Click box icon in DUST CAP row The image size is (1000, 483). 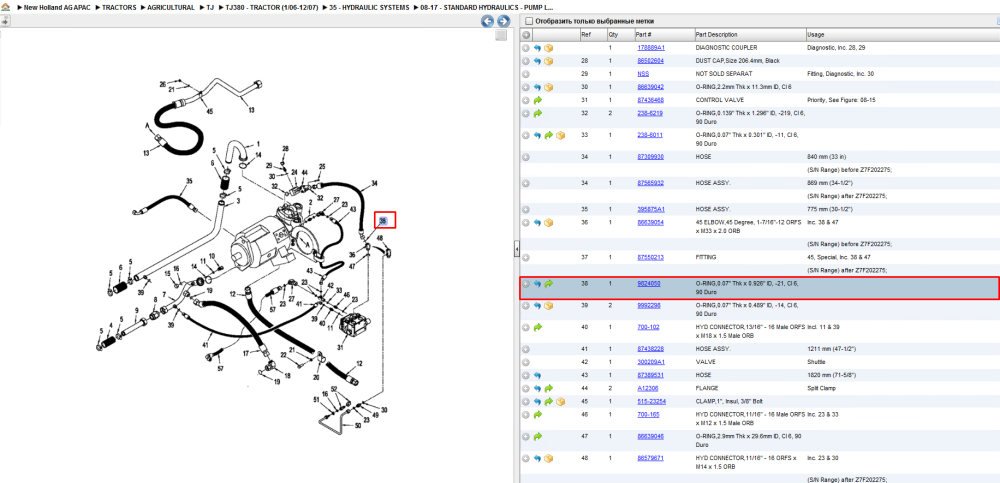[548, 61]
